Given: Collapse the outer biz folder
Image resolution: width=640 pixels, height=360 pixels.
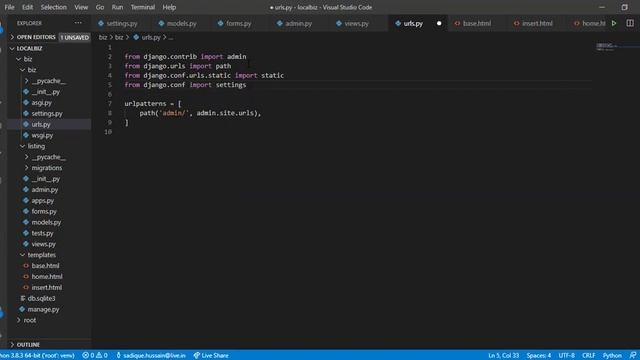Looking at the screenshot, I should point(18,59).
